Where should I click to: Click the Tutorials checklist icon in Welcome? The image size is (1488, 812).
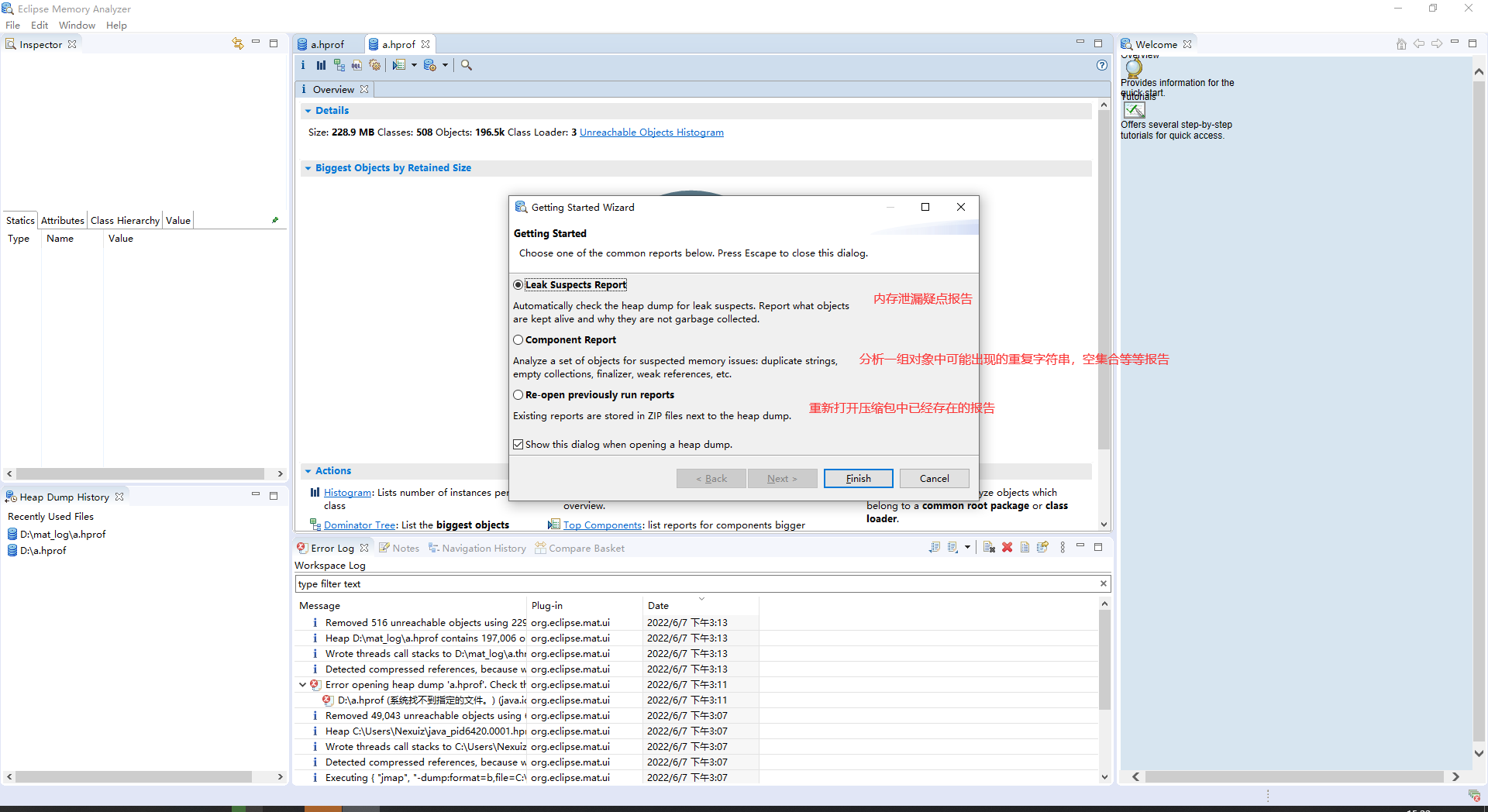(1135, 110)
